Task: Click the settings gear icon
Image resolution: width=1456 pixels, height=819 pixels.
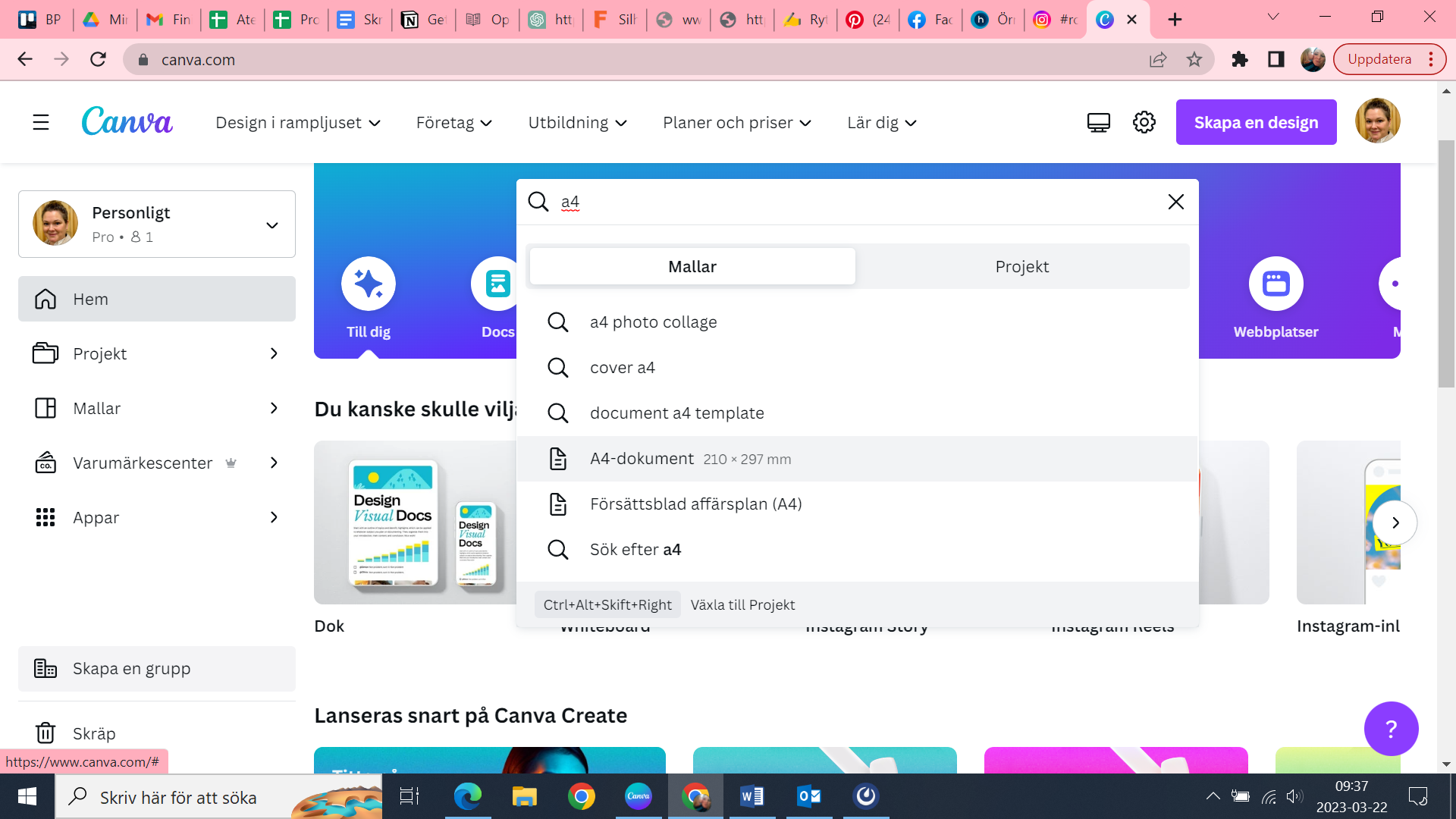Action: pyautogui.click(x=1144, y=122)
